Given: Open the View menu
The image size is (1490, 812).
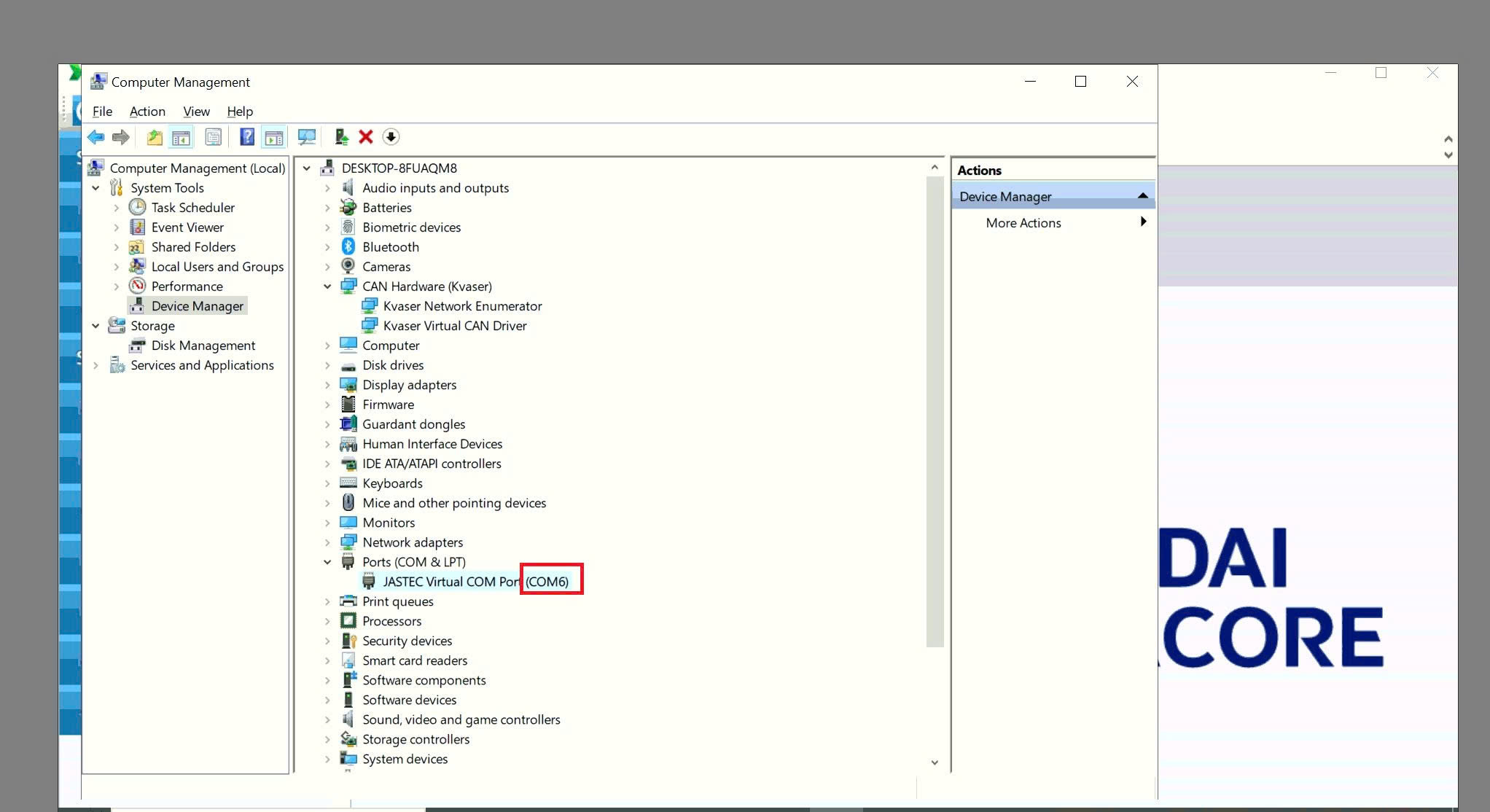Looking at the screenshot, I should click(x=196, y=112).
